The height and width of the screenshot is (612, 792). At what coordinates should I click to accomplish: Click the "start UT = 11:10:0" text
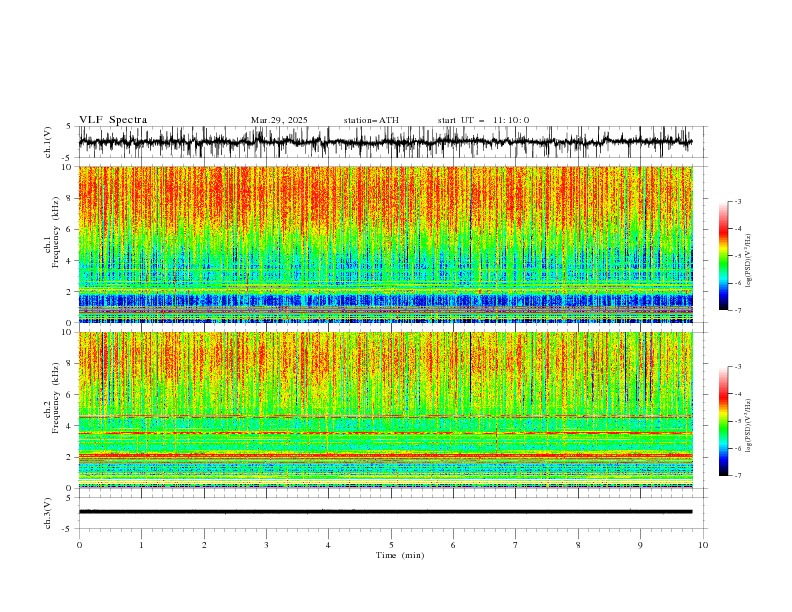pyautogui.click(x=483, y=120)
